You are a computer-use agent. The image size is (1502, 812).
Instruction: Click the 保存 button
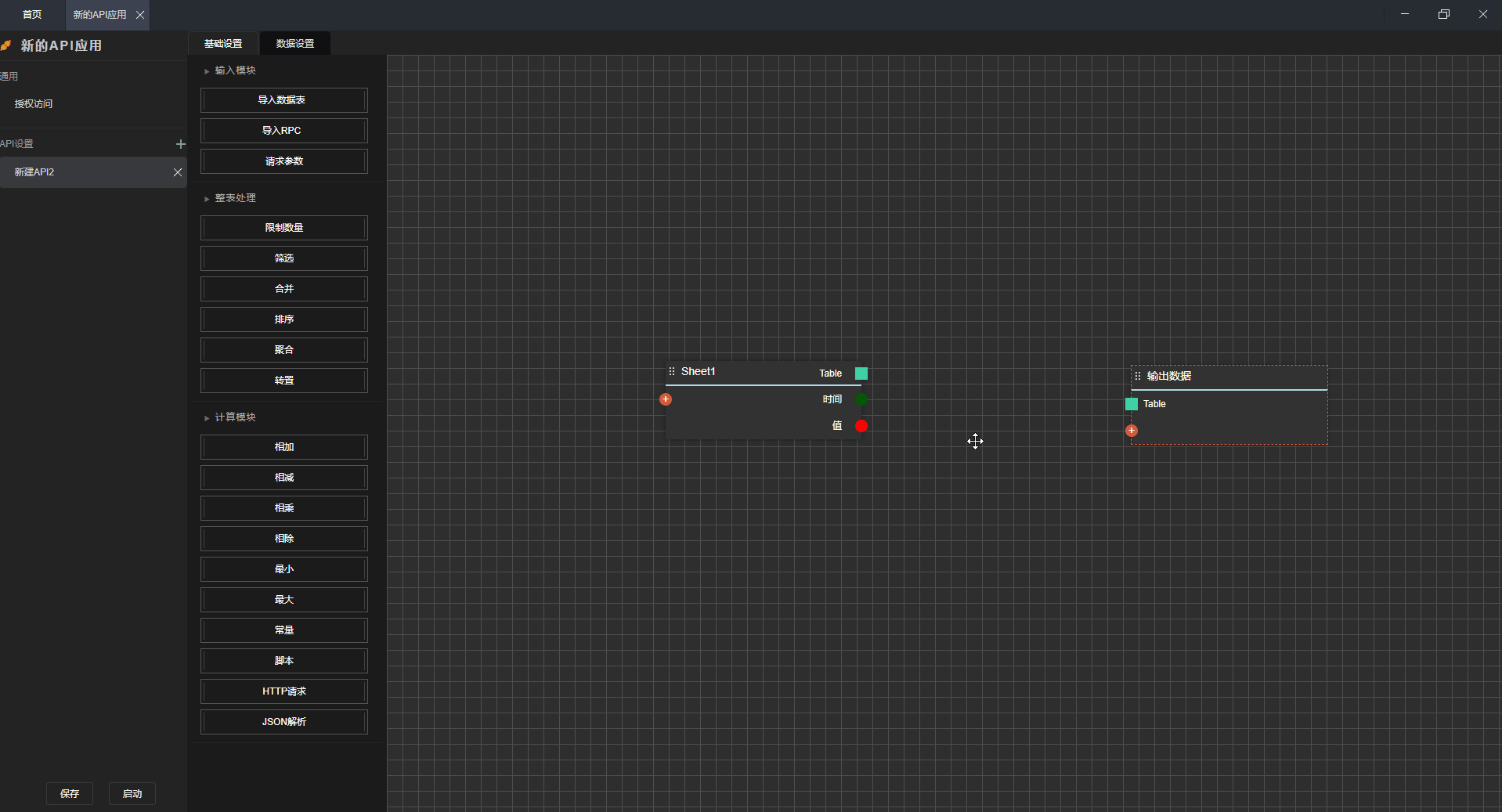point(70,794)
